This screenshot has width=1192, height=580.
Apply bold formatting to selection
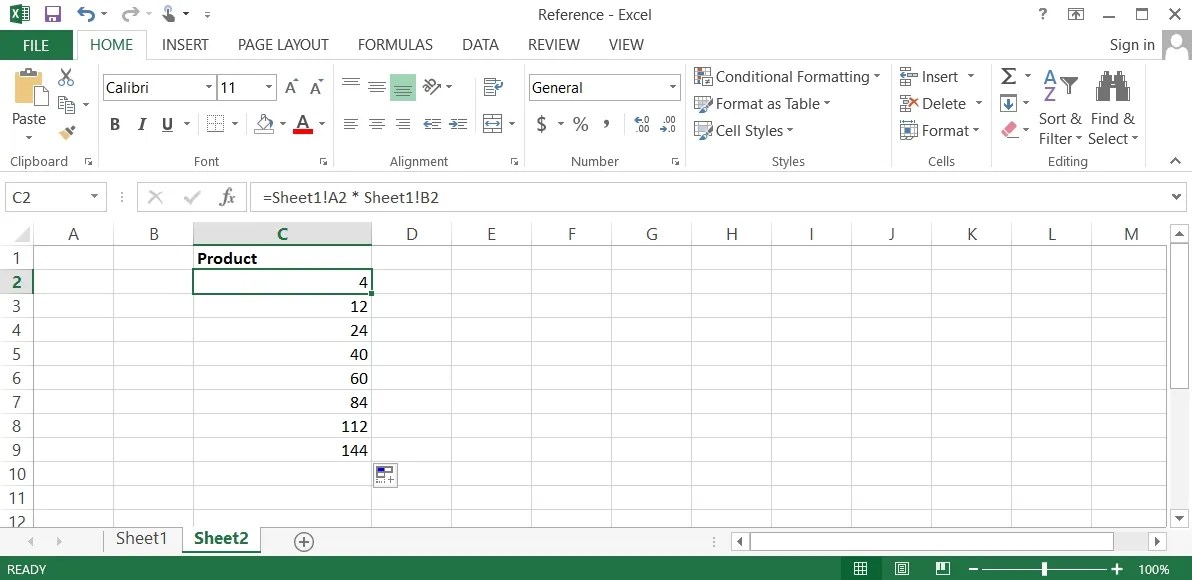(114, 124)
